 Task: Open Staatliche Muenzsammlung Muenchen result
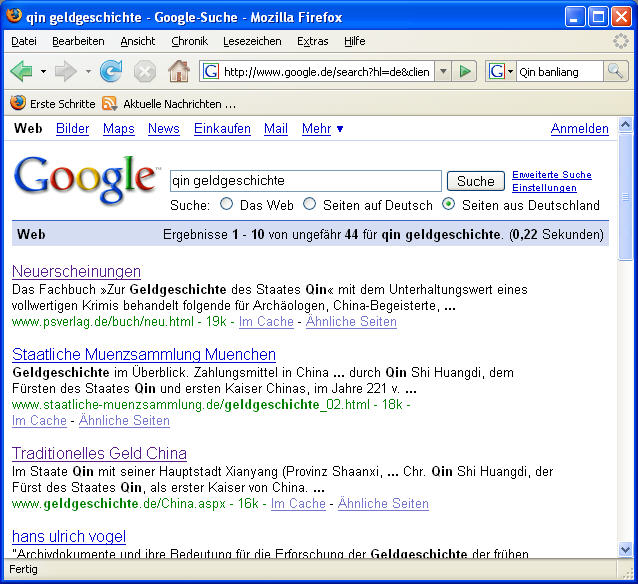tap(144, 354)
